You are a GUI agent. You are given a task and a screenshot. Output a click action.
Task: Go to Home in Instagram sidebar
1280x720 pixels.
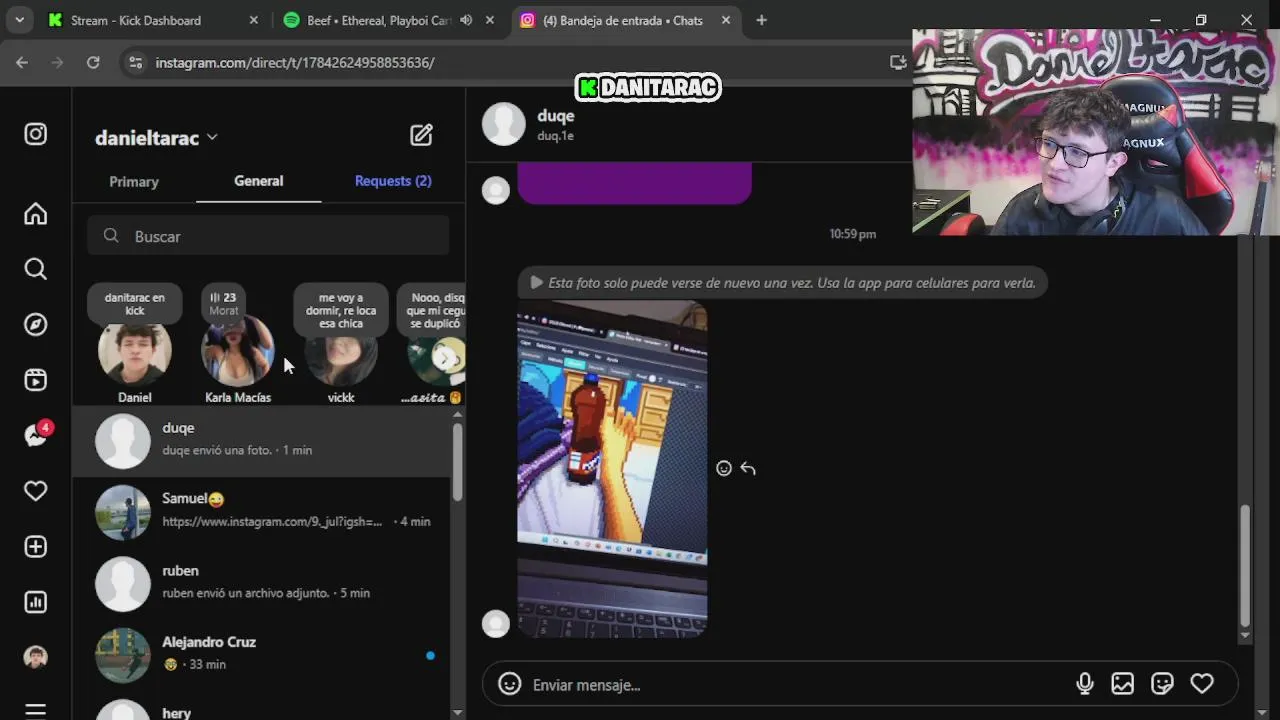pyautogui.click(x=36, y=214)
